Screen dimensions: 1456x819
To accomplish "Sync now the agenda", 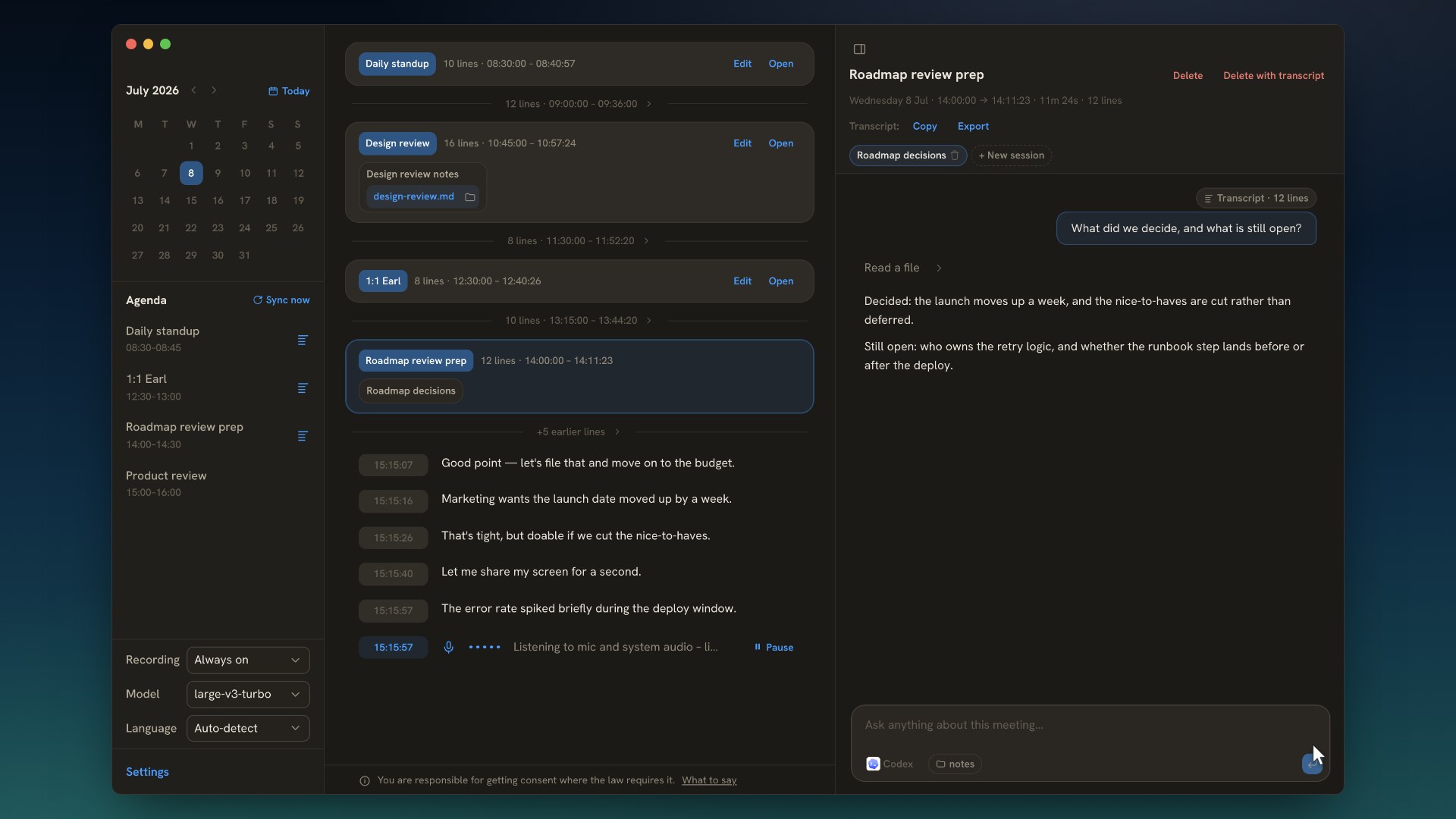I will tap(281, 300).
